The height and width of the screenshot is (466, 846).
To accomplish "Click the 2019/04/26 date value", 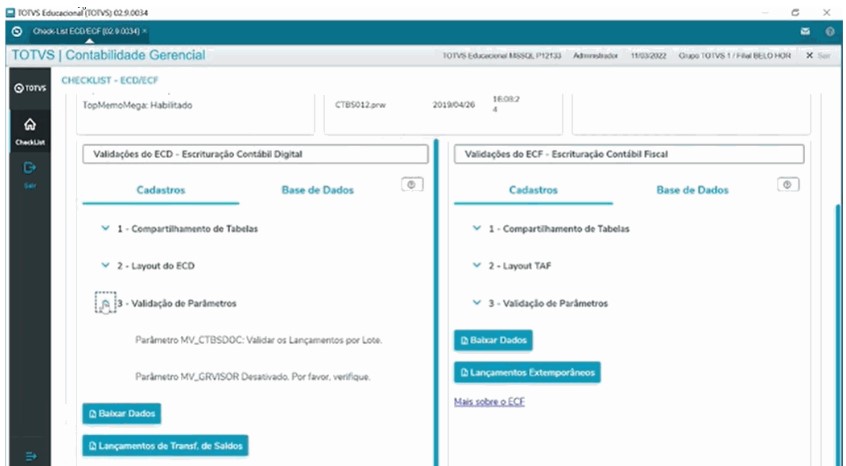I will 454,105.
